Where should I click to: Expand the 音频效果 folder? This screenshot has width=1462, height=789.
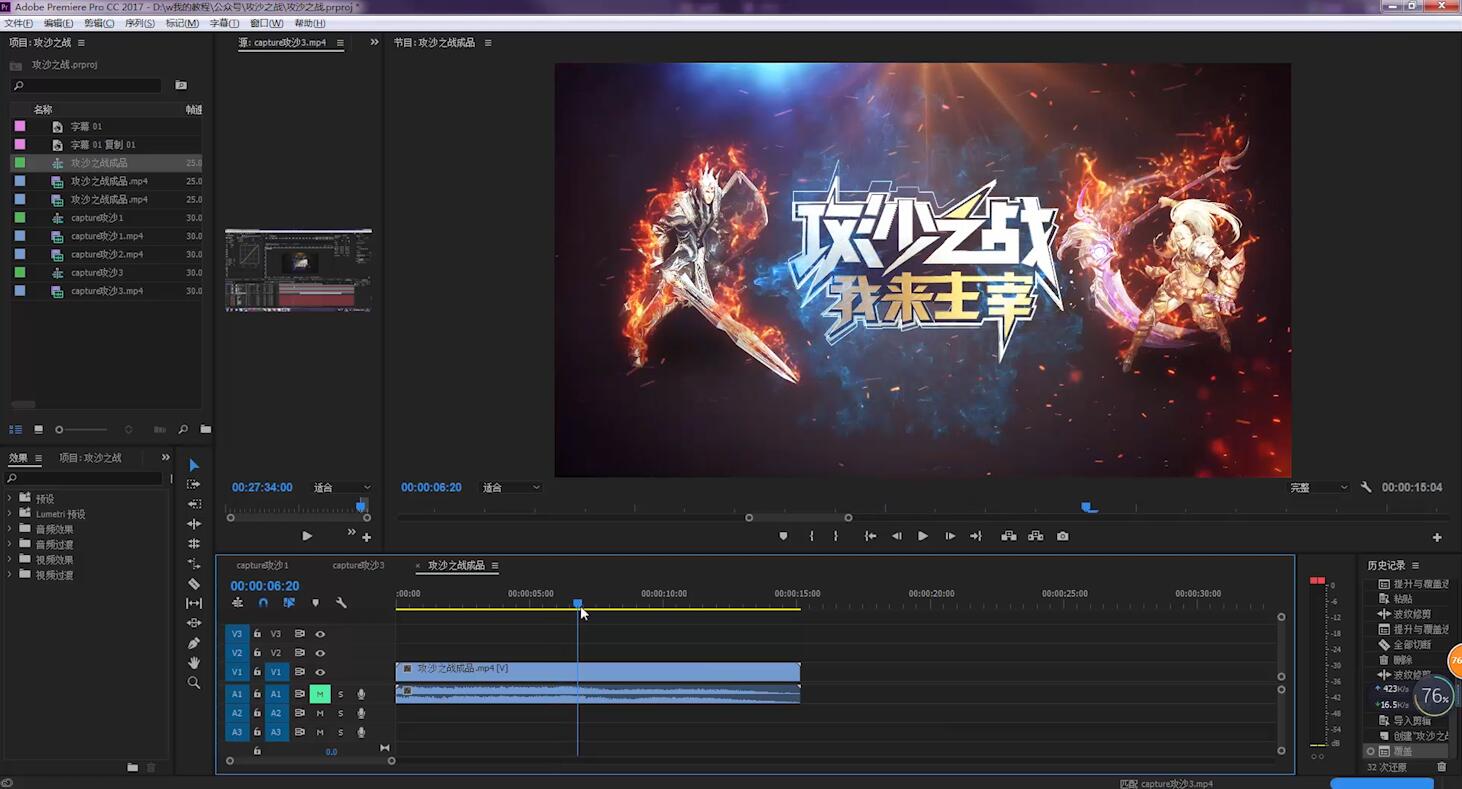click(10, 529)
